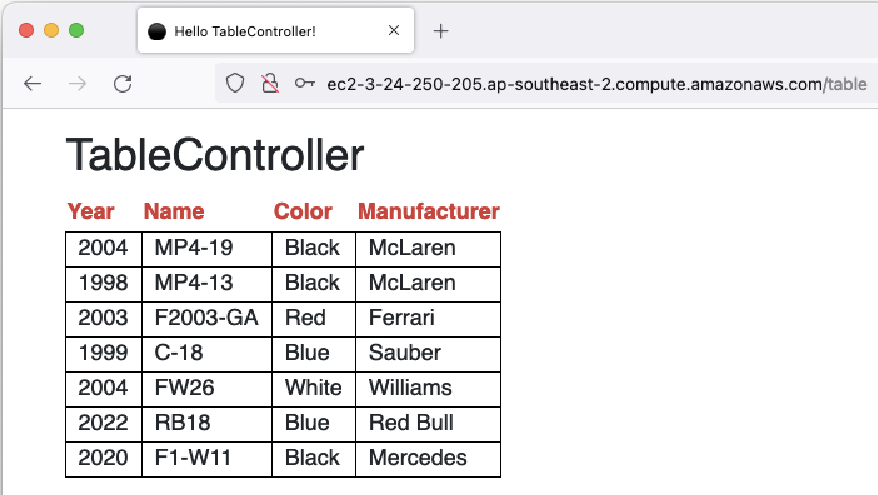Select the MP4-19 name cell

[207, 249]
